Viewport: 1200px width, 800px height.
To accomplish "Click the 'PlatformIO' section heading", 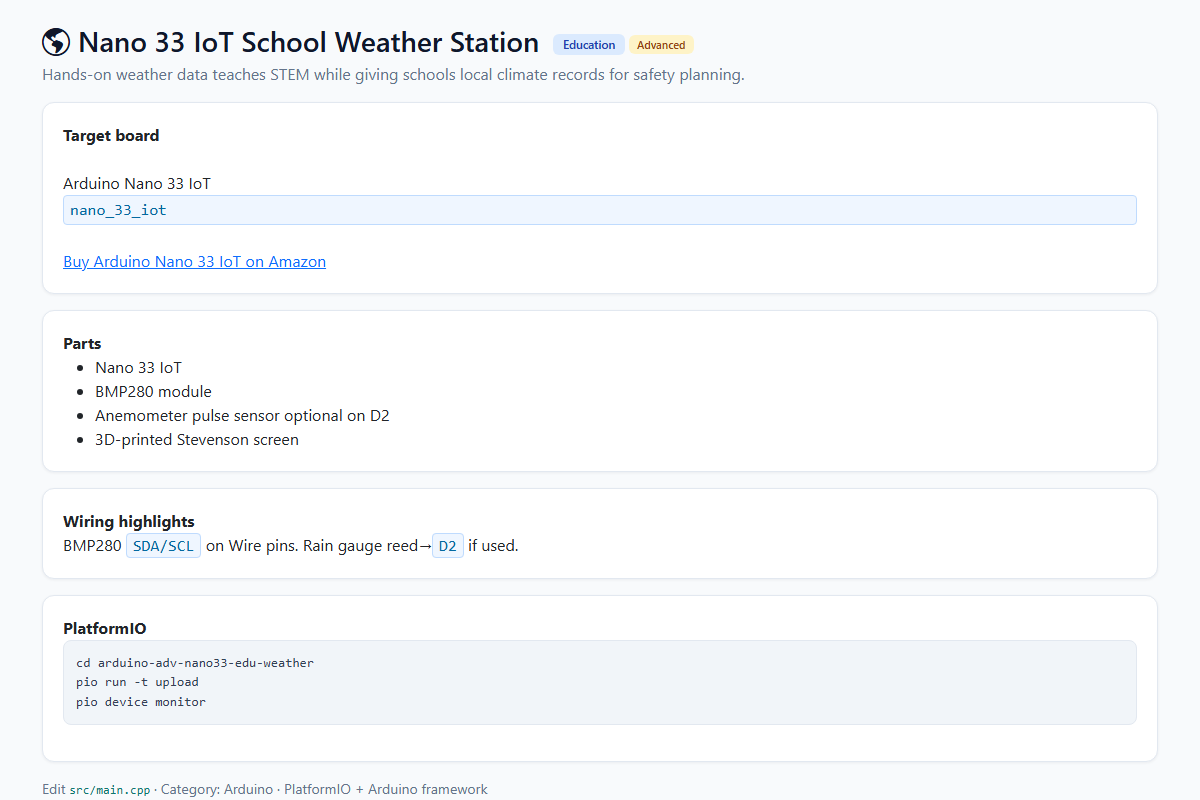I will [x=105, y=629].
